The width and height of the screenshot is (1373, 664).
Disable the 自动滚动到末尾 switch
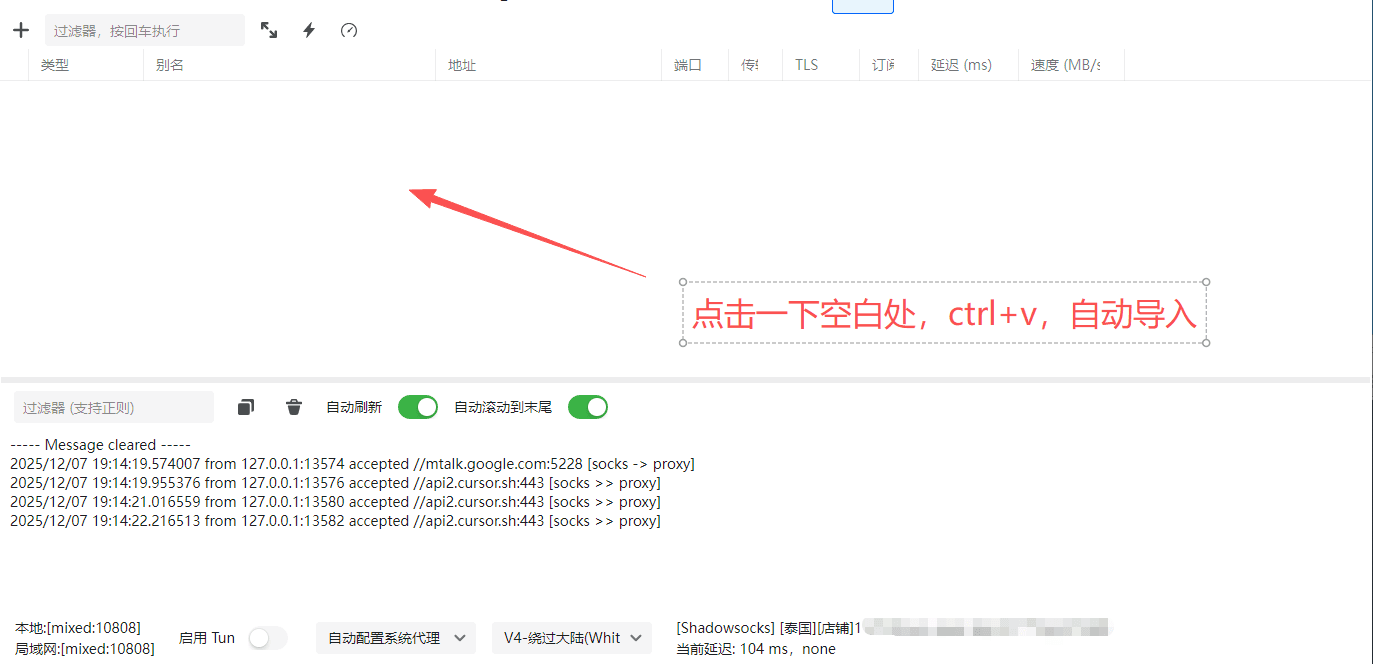pos(588,407)
